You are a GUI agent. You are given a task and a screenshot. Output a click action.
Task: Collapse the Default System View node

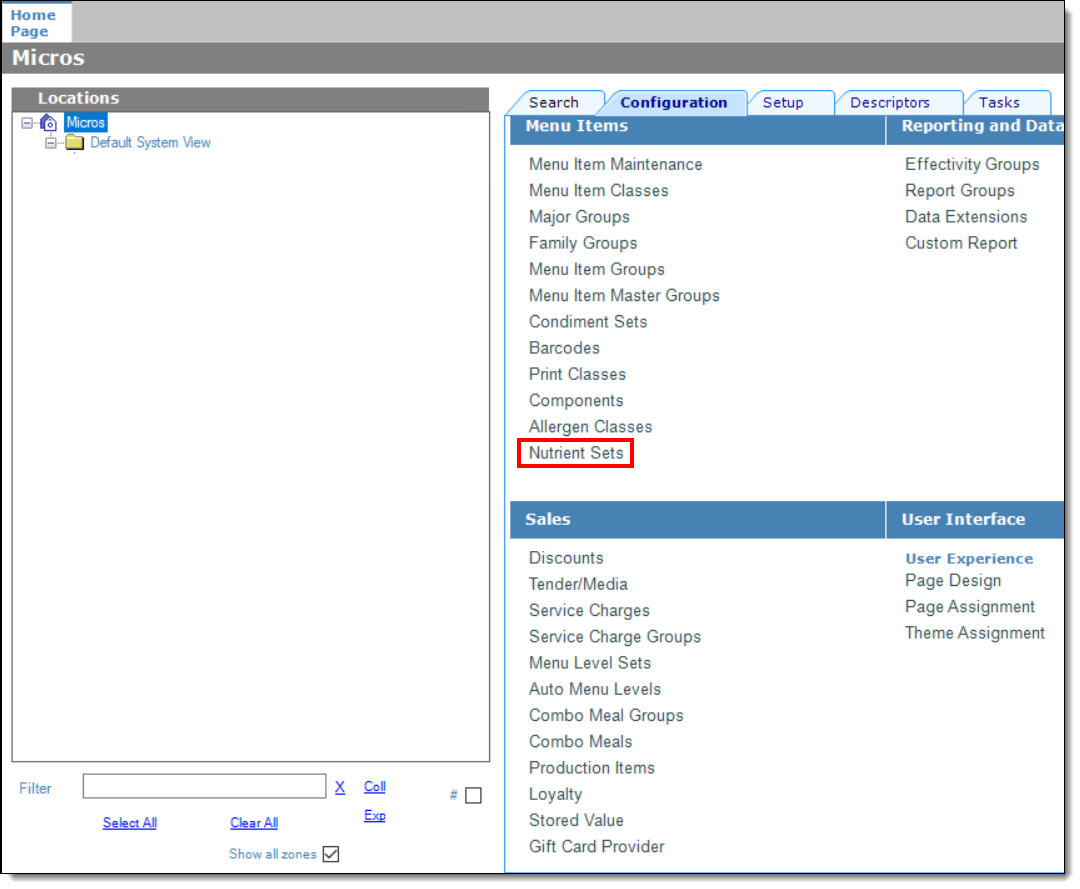click(50, 143)
